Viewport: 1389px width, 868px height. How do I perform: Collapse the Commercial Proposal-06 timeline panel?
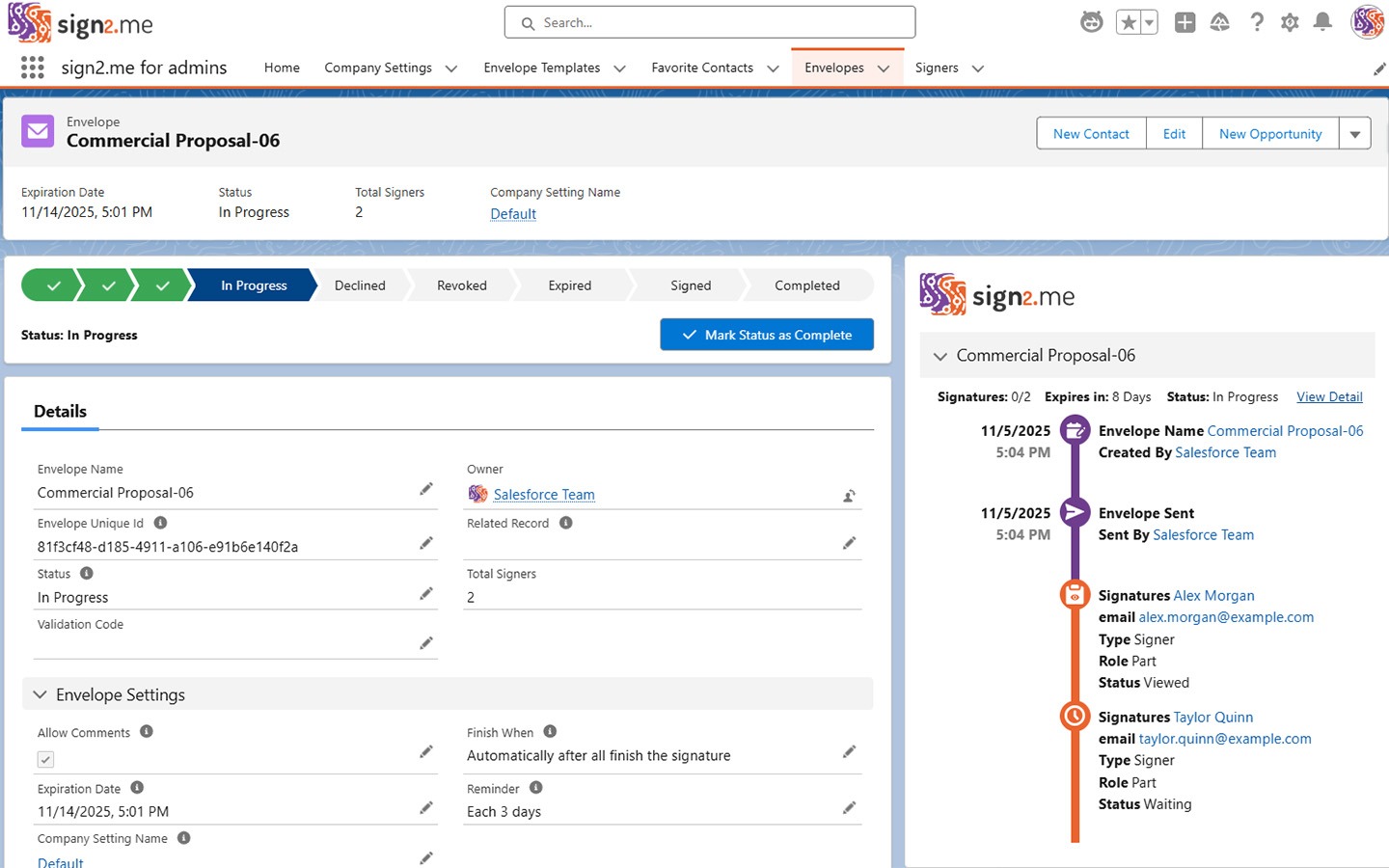click(940, 356)
